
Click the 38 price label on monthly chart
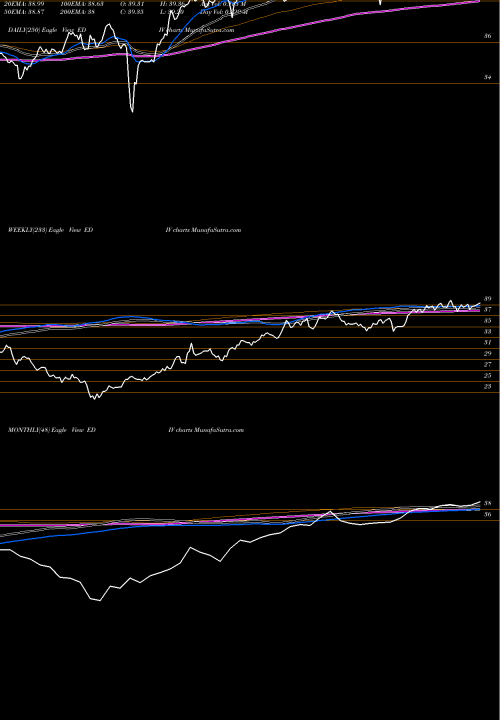click(x=488, y=503)
